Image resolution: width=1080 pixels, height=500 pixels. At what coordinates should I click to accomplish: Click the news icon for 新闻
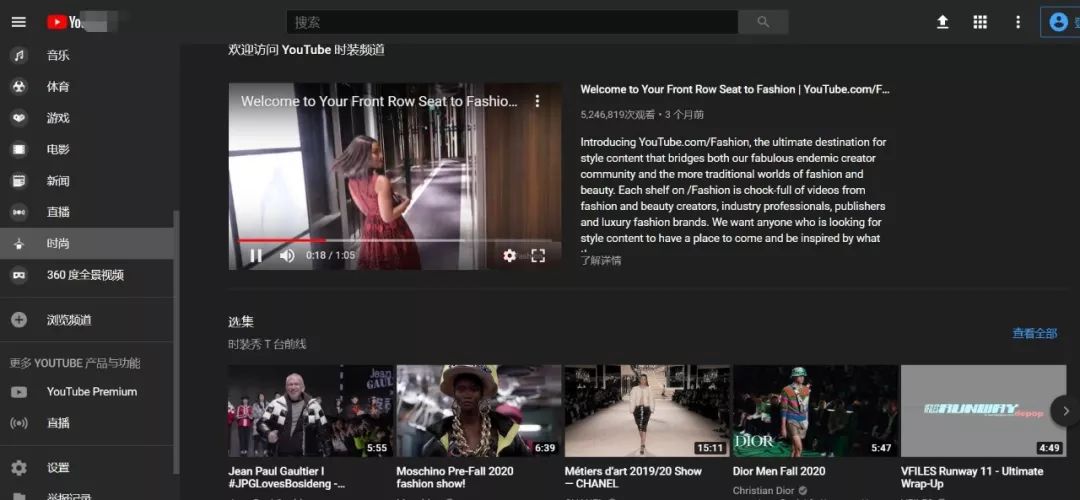19,181
